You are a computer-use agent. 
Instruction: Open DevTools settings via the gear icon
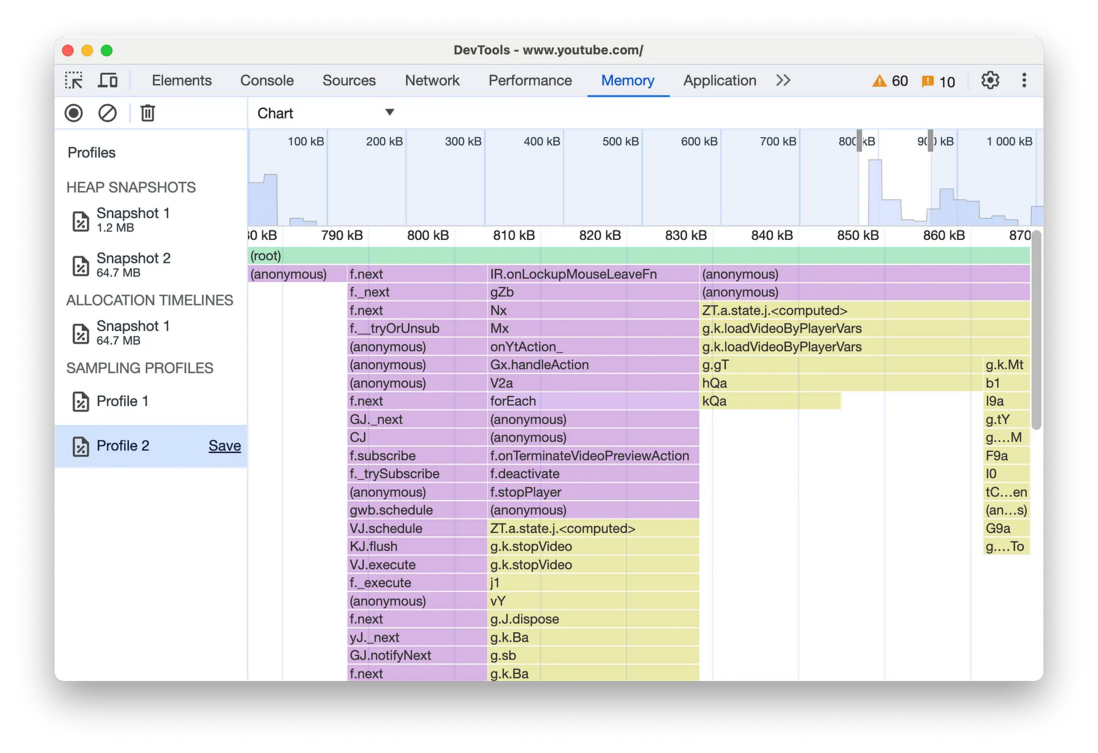pos(989,81)
